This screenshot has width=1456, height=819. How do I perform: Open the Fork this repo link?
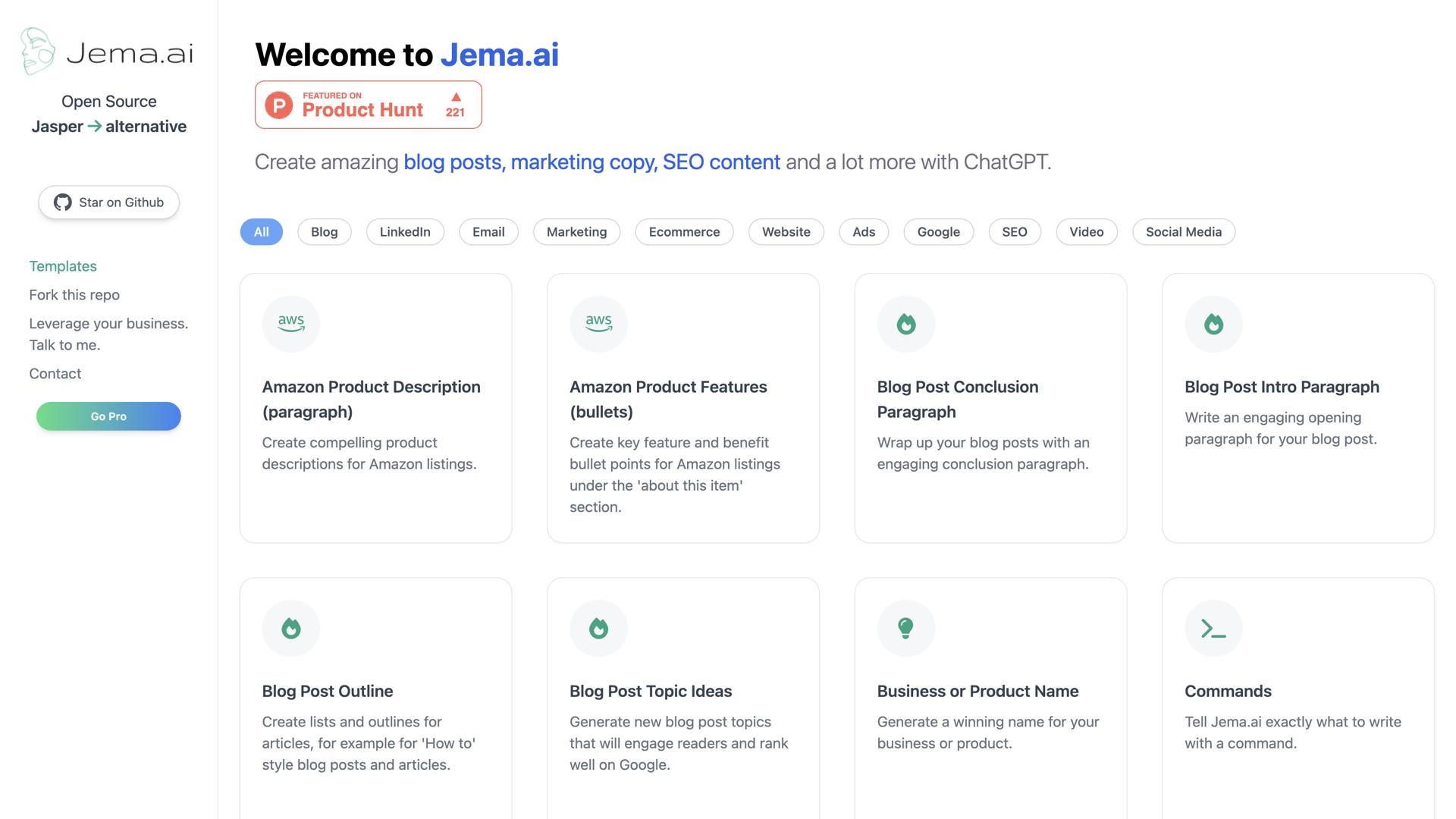[74, 295]
